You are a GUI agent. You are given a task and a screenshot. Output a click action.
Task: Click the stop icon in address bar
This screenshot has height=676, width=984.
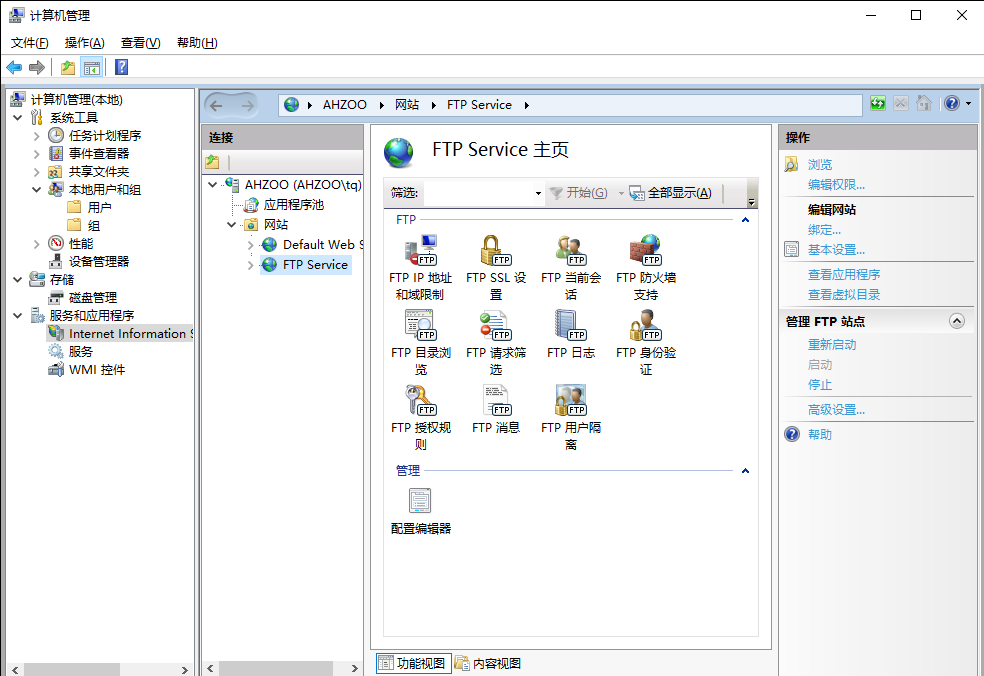(901, 103)
